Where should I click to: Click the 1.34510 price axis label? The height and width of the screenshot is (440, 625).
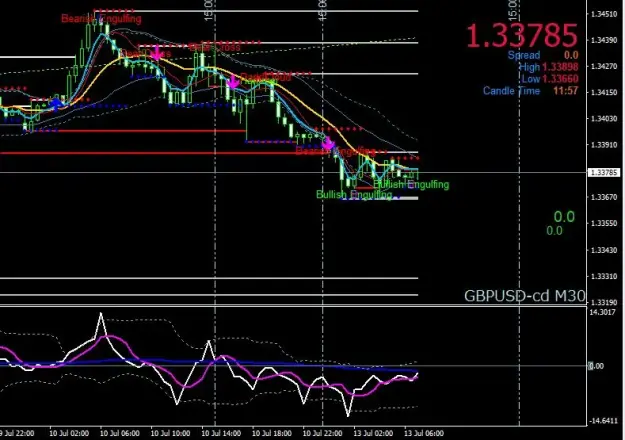coord(603,14)
